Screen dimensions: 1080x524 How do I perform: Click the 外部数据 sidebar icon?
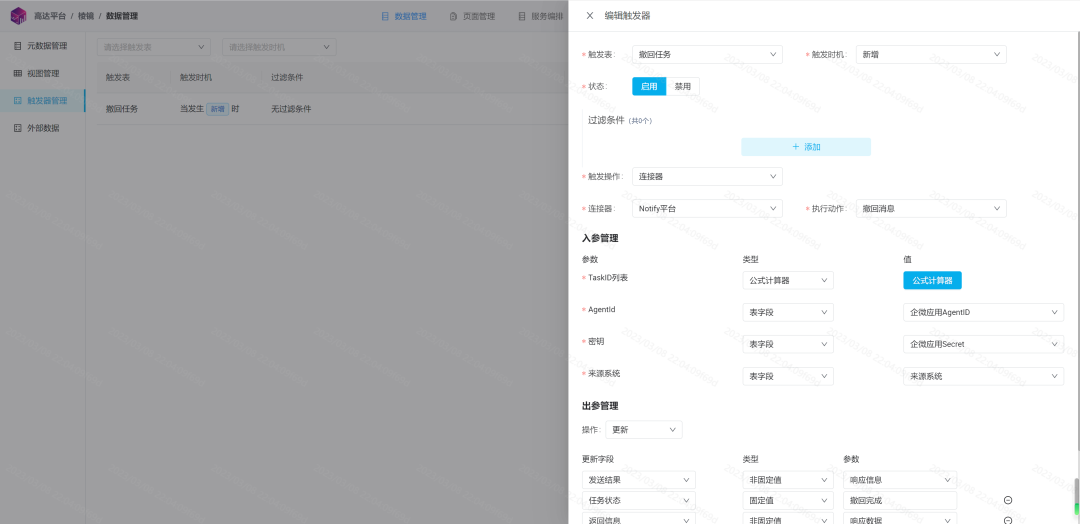click(x=18, y=128)
